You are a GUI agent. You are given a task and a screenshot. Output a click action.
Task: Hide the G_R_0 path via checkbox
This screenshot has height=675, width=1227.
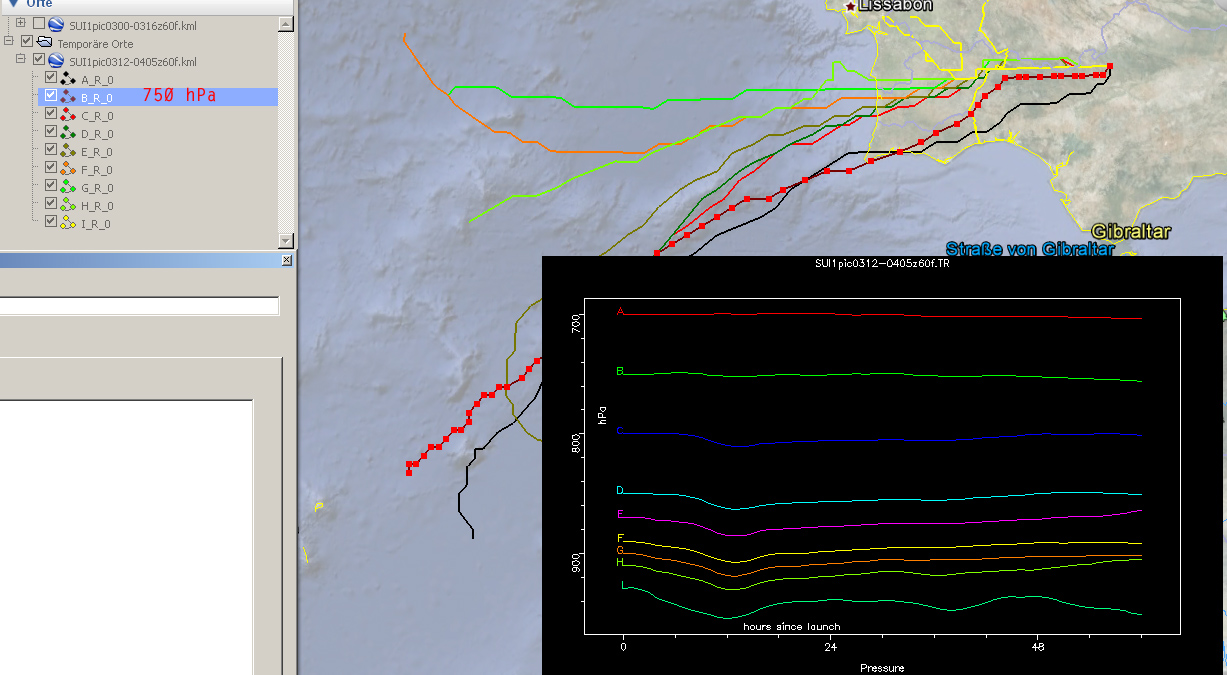[x=51, y=187]
